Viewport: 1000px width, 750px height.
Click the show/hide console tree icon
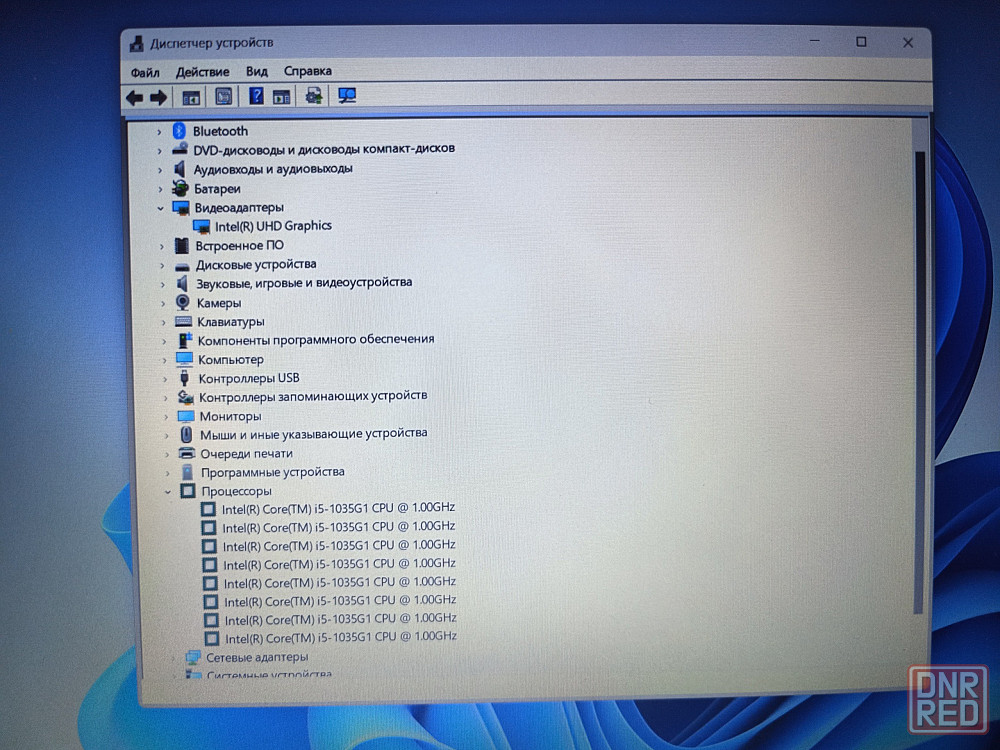(x=191, y=98)
